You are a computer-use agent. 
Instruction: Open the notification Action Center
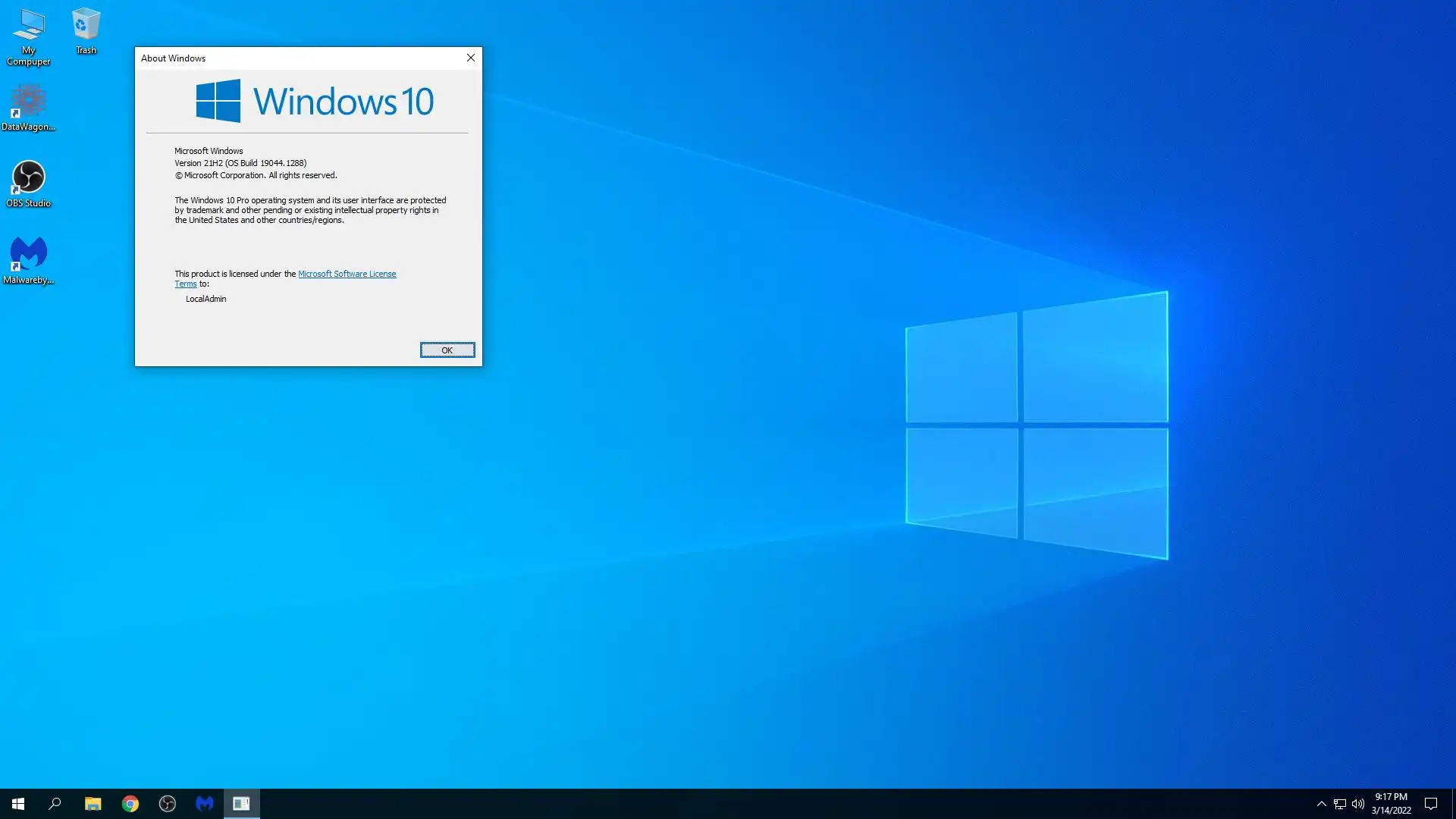click(x=1431, y=804)
